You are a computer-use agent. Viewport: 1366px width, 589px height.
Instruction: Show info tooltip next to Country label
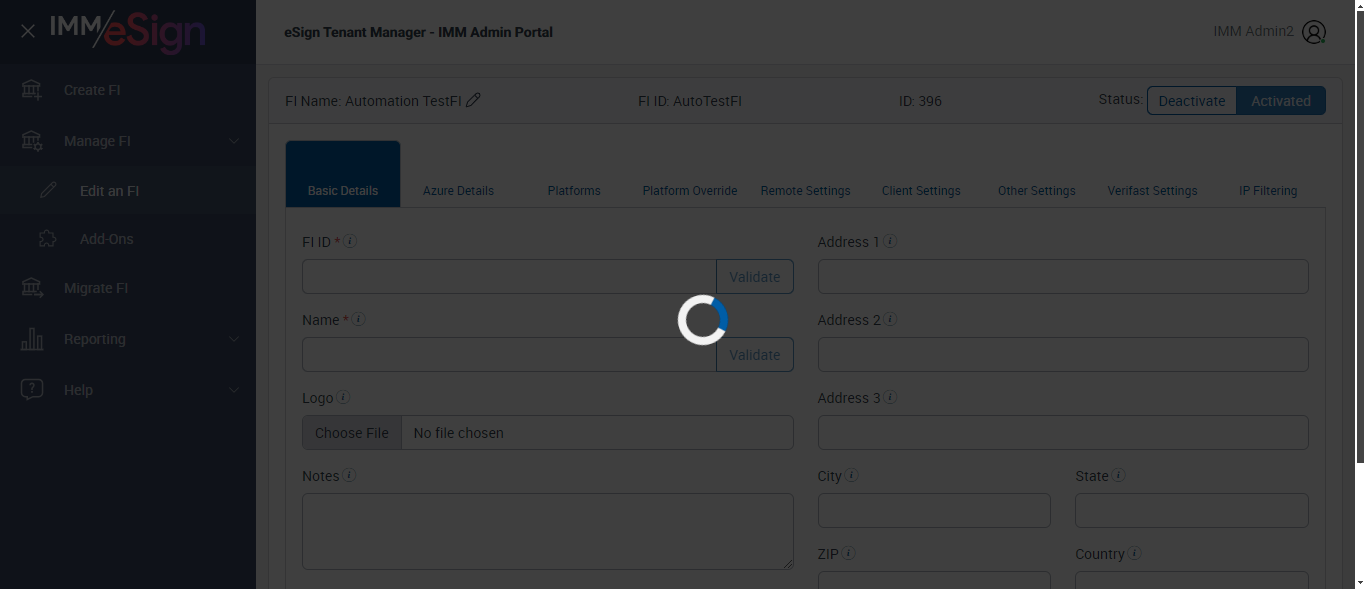point(1135,553)
